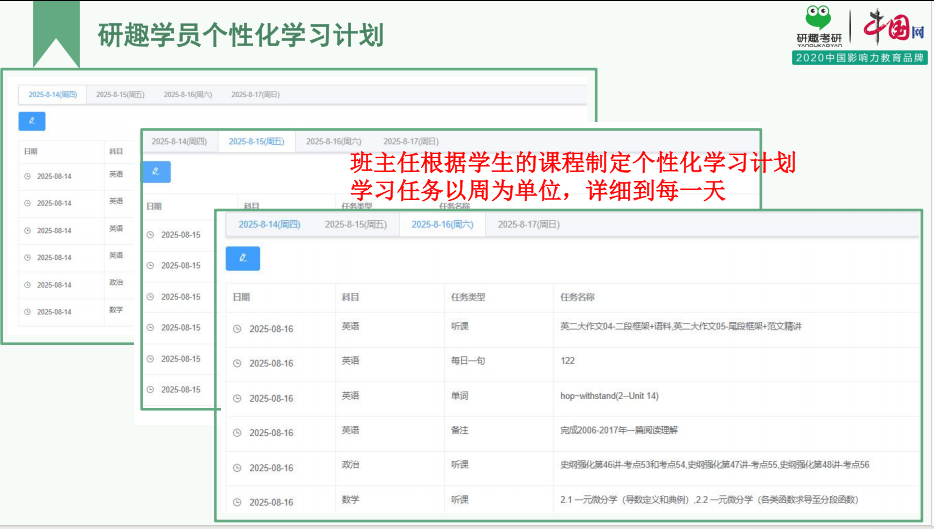Click the task name hop~withstand(2--Unit 14)
The image size is (934, 529).
coord(609,396)
